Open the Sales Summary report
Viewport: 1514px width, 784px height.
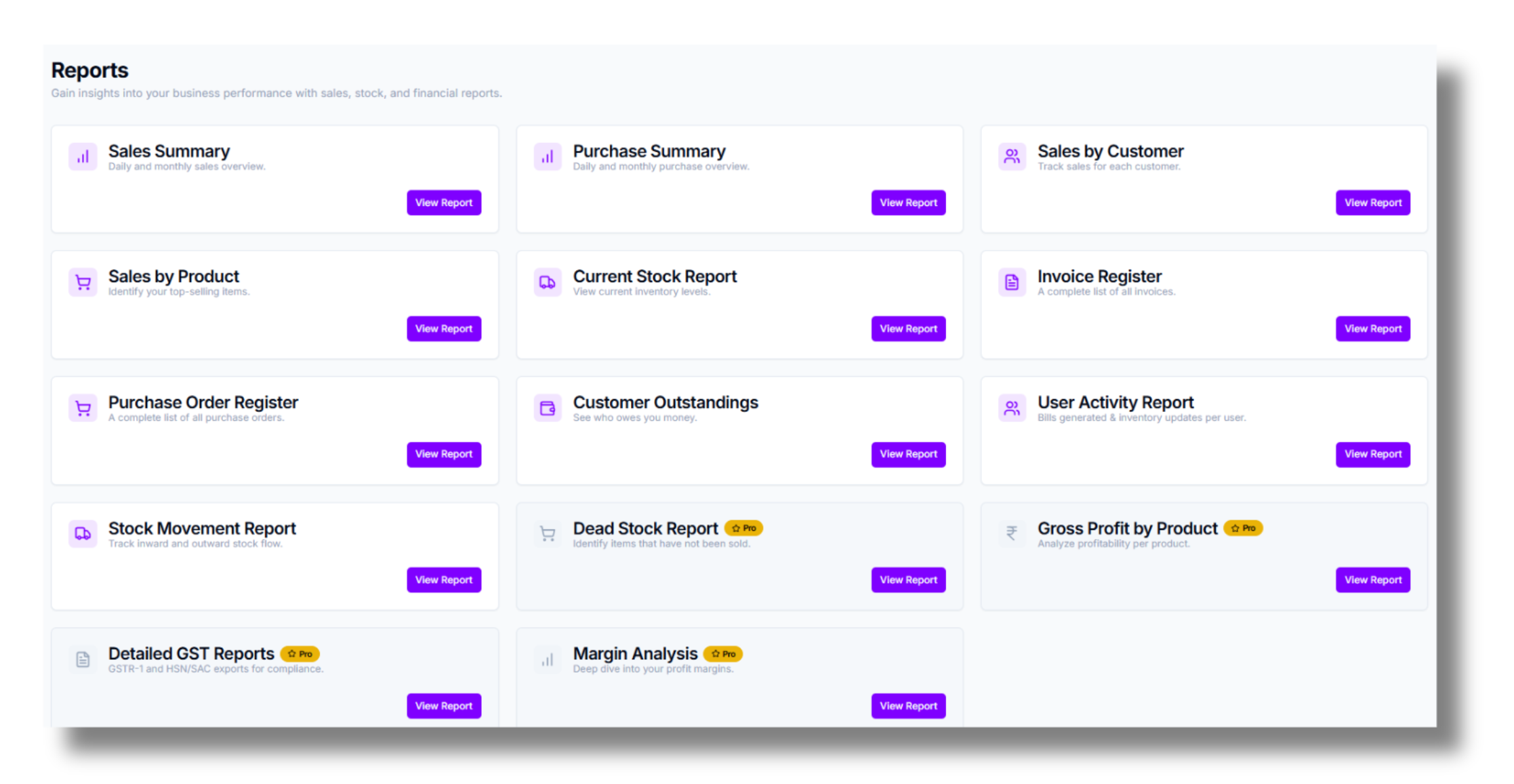pyautogui.click(x=444, y=202)
